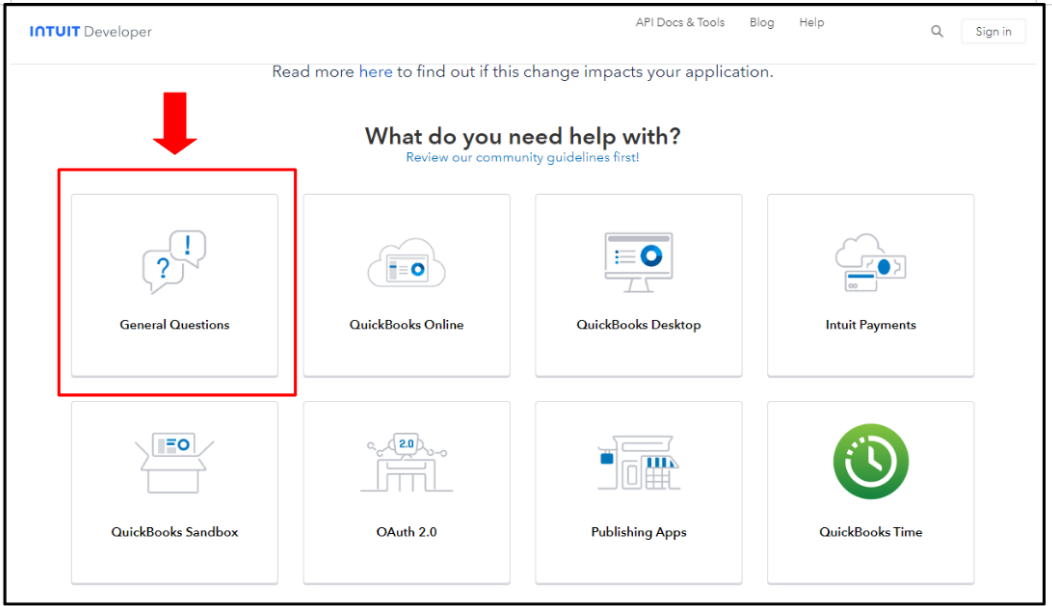Choose the Intuit Payments card label

[870, 325]
